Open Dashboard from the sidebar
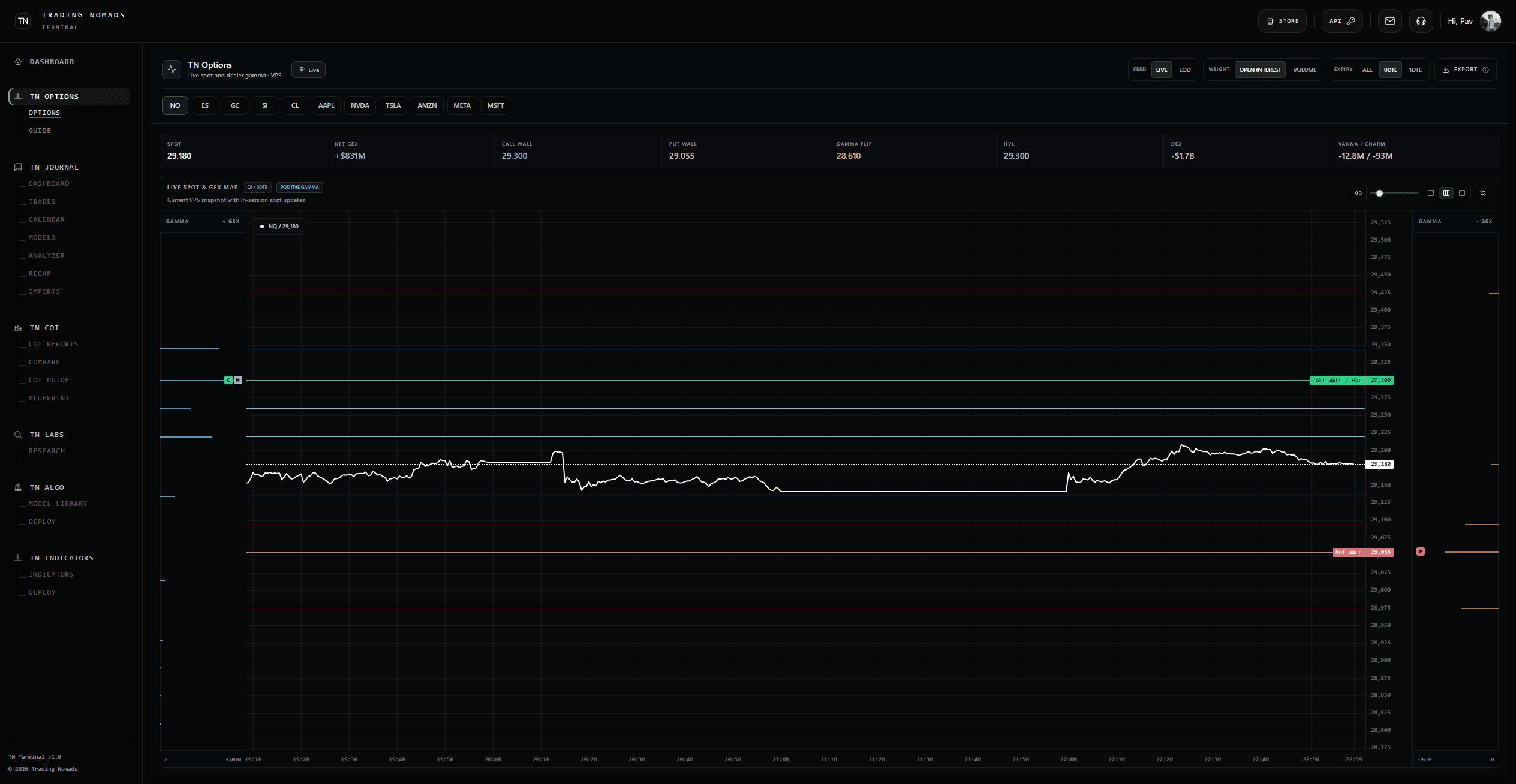 pyautogui.click(x=52, y=62)
